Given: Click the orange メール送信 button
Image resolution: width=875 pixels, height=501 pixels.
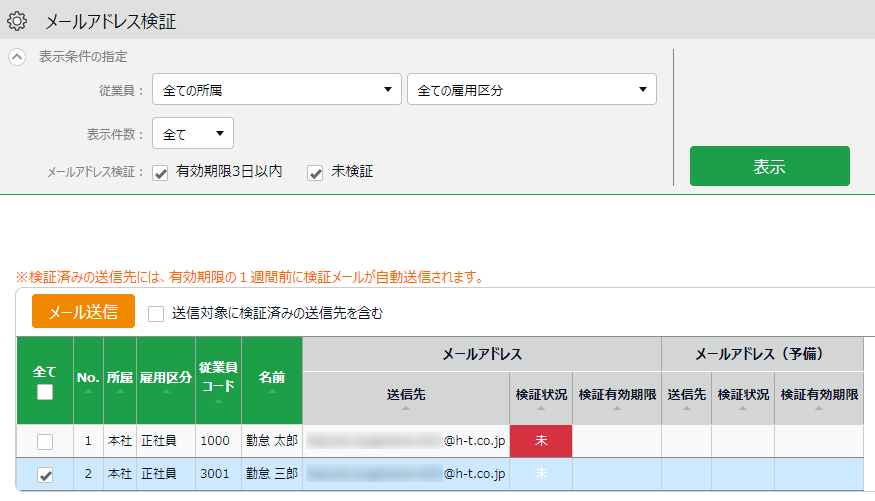Looking at the screenshot, I should click(83, 312).
